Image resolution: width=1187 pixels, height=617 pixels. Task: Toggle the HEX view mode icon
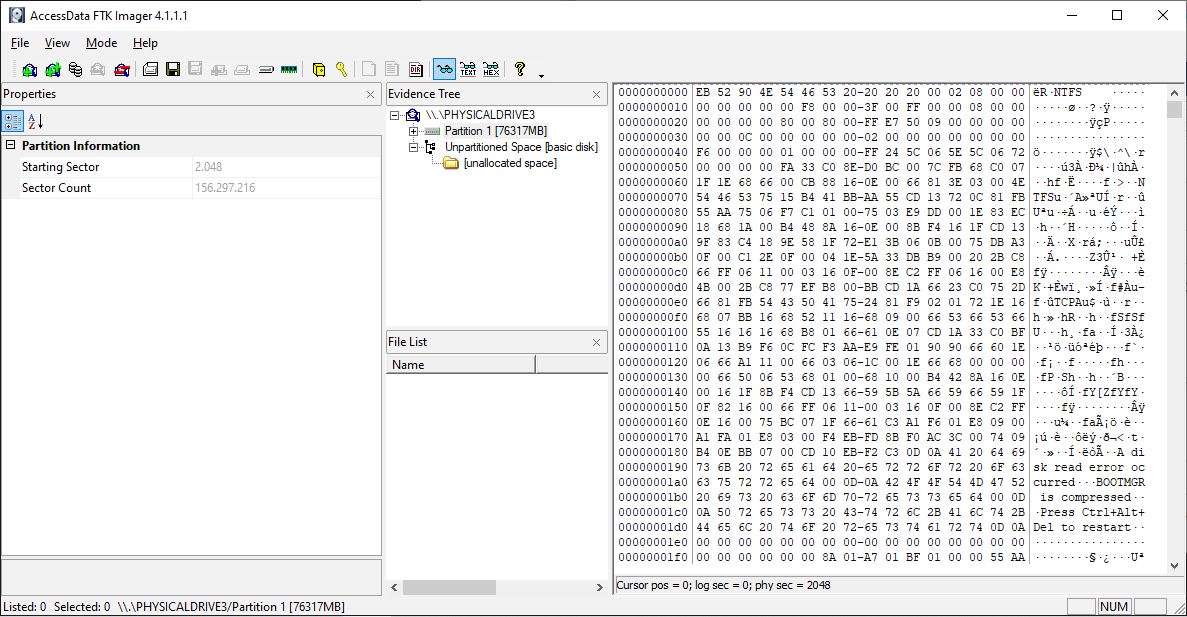[491, 70]
